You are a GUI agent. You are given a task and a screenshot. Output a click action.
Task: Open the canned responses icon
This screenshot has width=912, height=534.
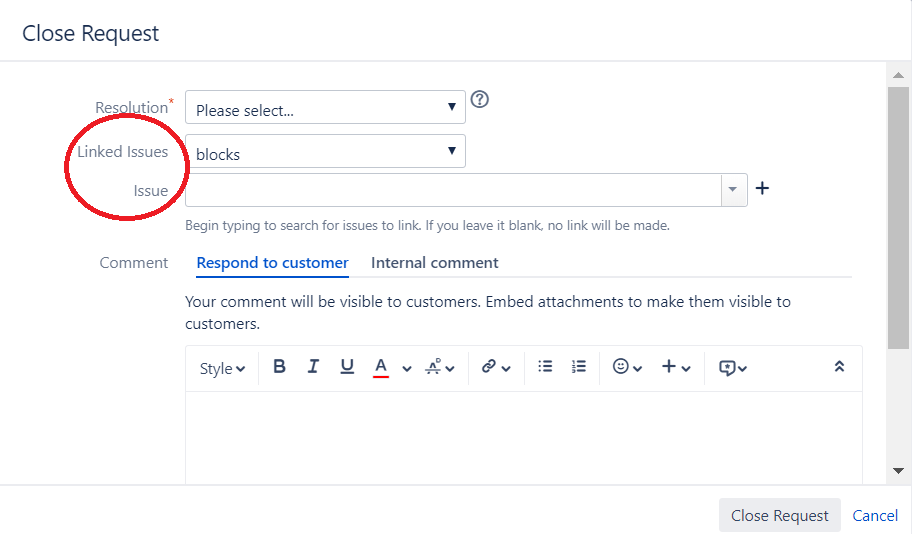(727, 368)
